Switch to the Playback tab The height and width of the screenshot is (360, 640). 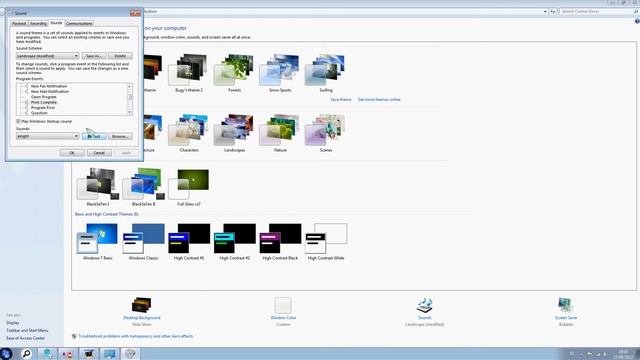coord(19,24)
